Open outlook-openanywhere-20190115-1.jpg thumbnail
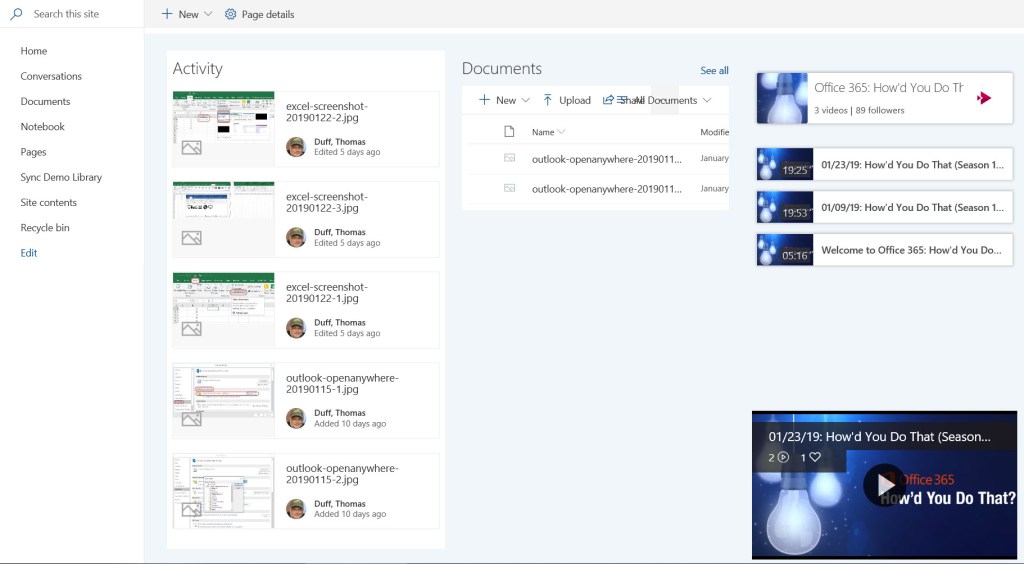1024x564 pixels. [x=223, y=400]
